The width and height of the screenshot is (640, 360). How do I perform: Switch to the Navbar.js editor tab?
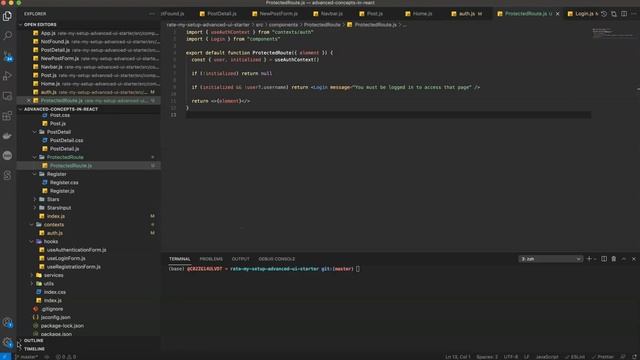pos(331,14)
